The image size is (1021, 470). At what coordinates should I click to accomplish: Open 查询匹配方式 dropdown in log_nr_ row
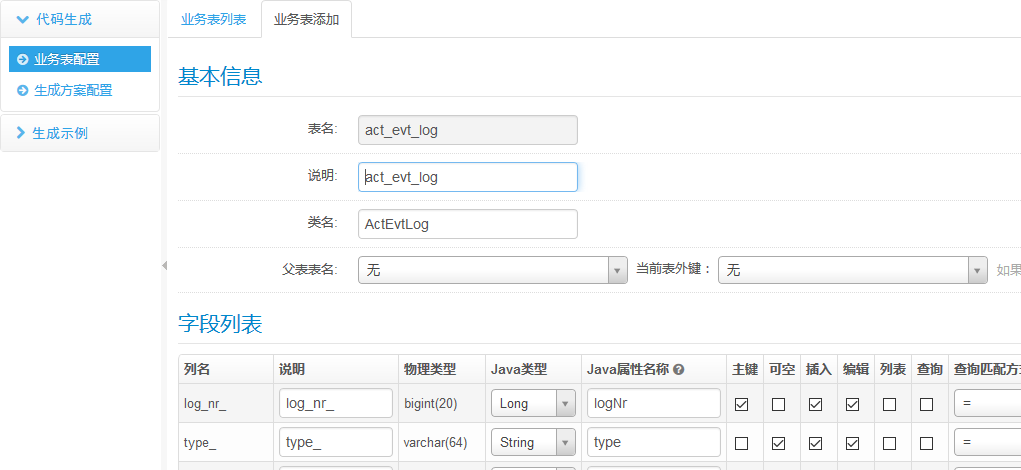pyautogui.click(x=987, y=404)
